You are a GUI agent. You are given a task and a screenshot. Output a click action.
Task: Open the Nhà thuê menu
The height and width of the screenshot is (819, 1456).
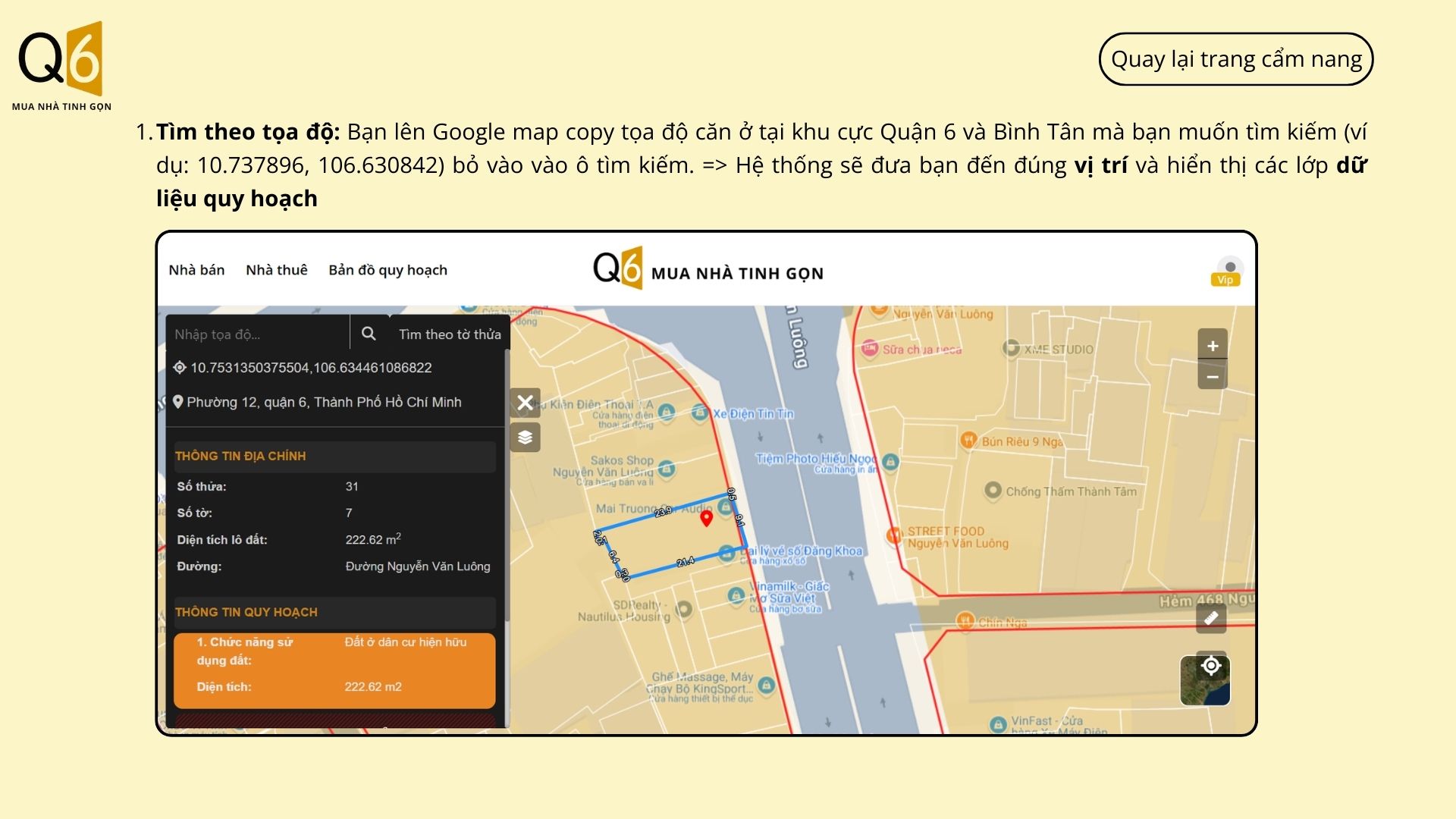(x=276, y=270)
